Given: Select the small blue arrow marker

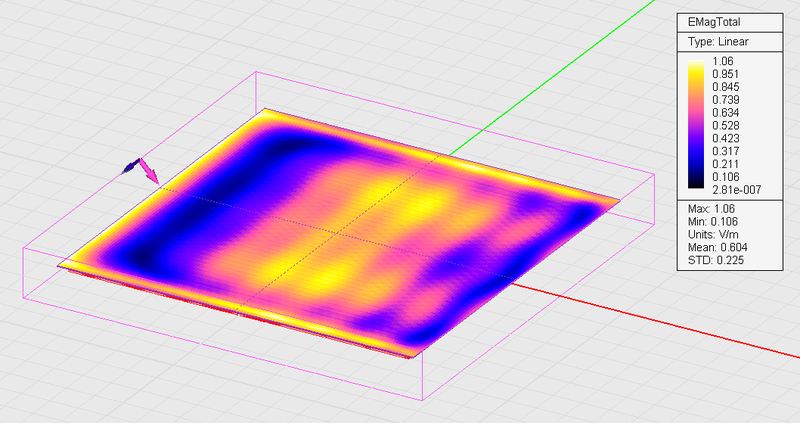Looking at the screenshot, I should pyautogui.click(x=130, y=167).
